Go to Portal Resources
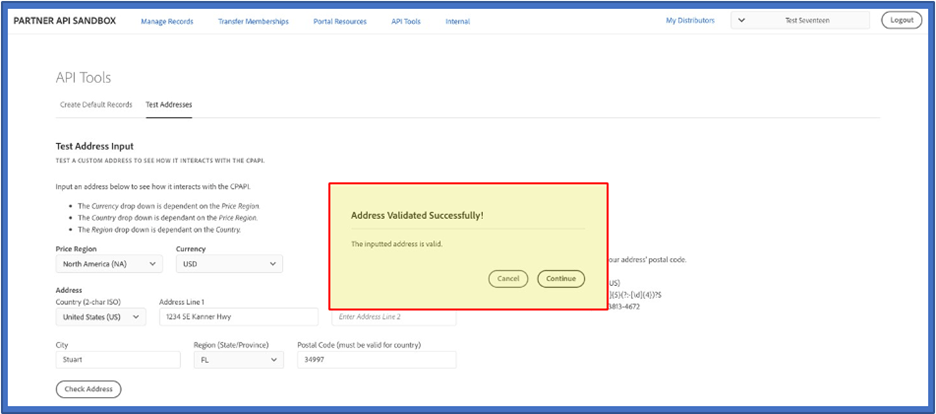 tap(340, 21)
